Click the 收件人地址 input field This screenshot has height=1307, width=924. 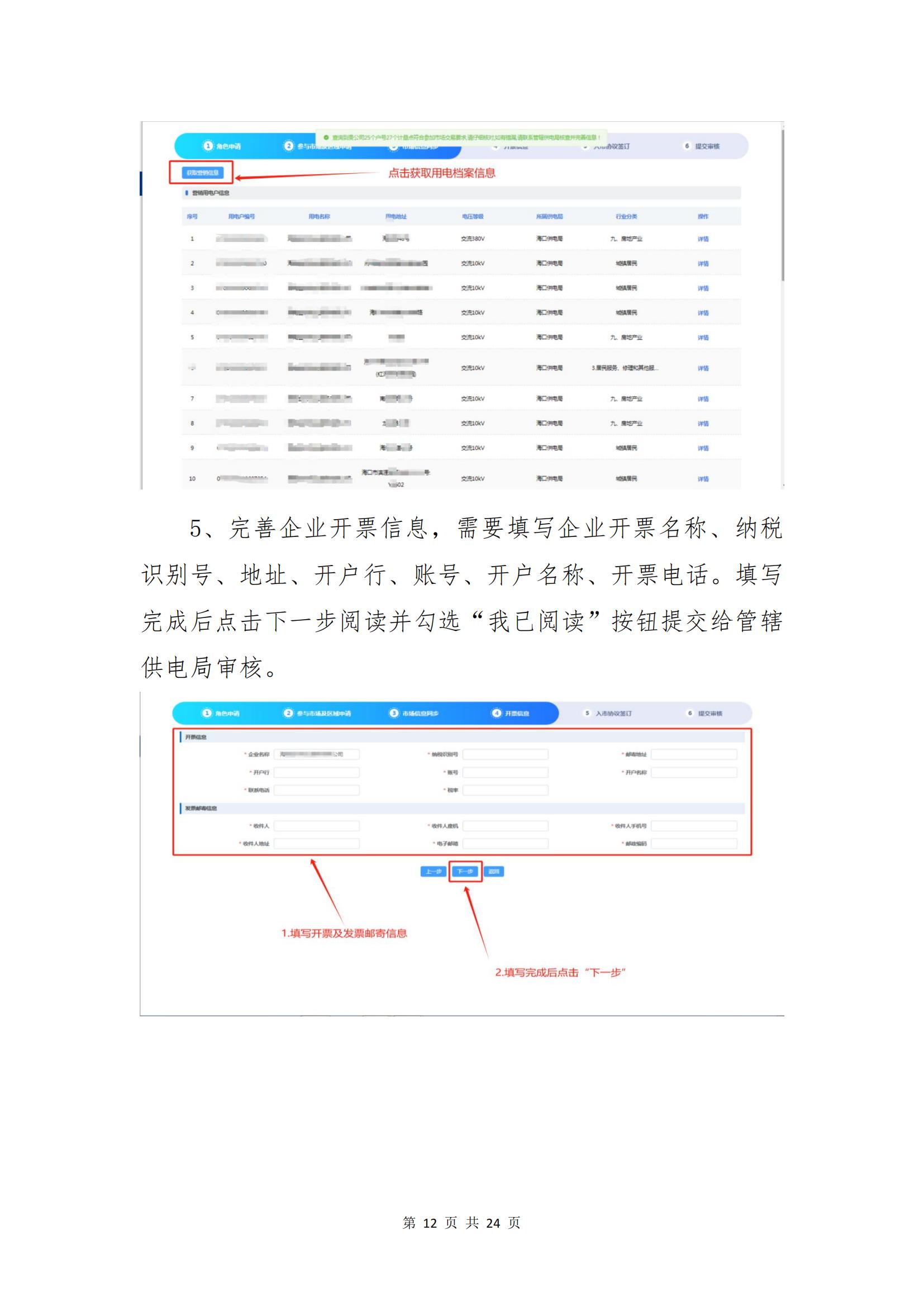click(316, 844)
